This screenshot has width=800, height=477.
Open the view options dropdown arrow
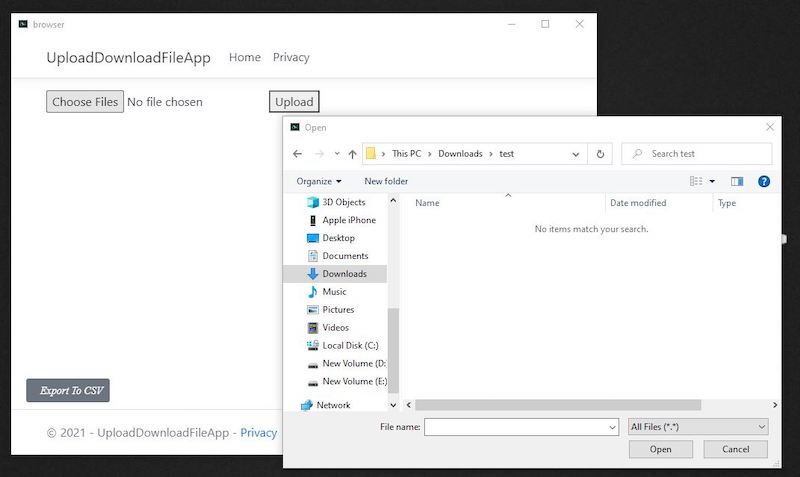pos(712,181)
